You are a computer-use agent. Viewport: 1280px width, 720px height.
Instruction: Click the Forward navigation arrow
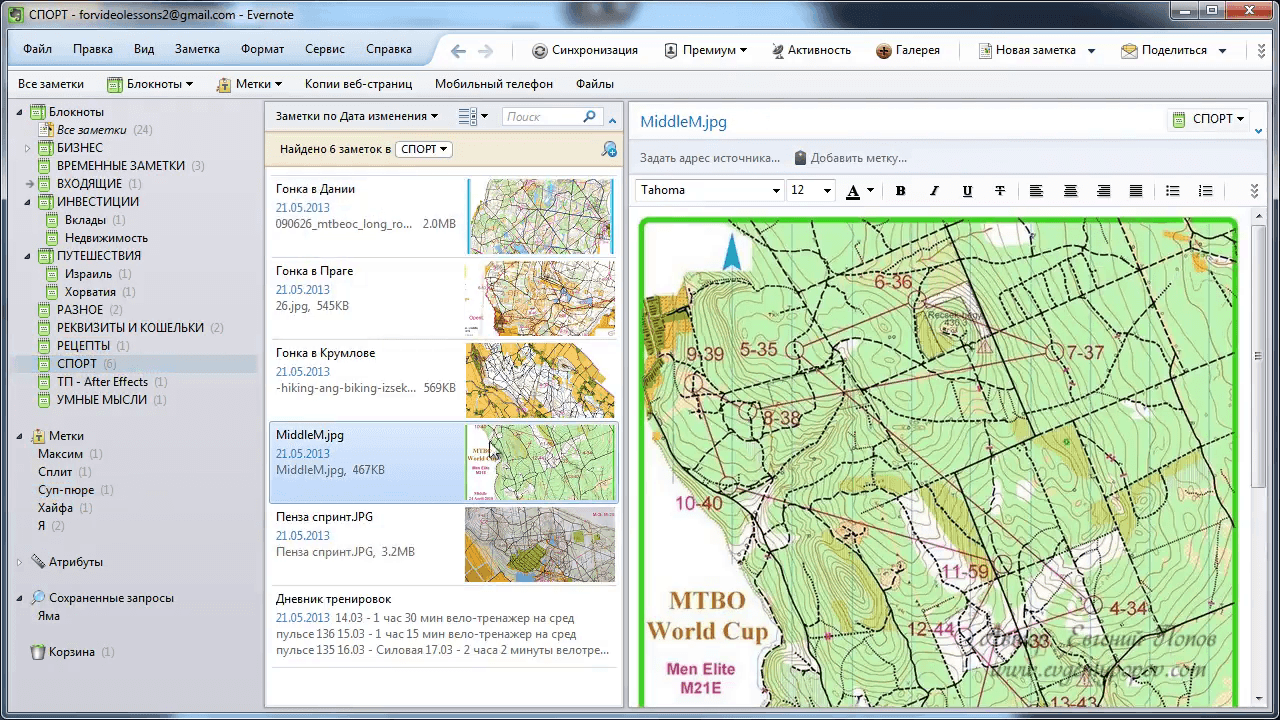click(486, 51)
